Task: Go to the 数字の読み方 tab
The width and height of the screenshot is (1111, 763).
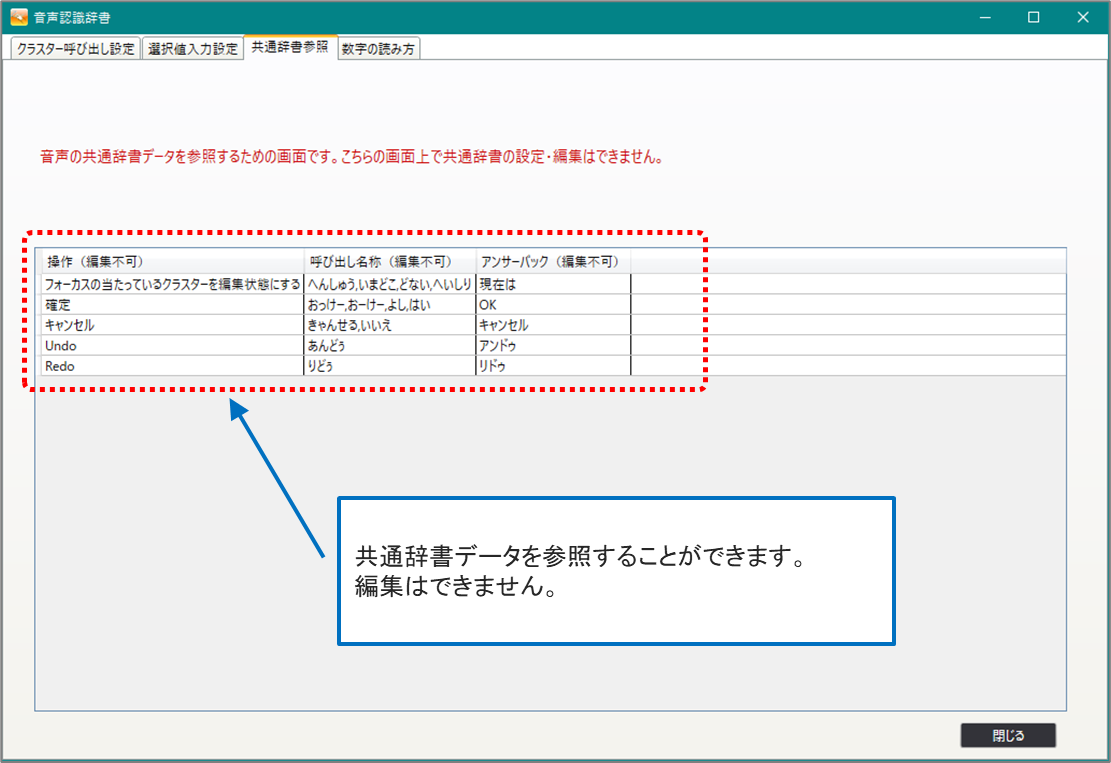Action: [x=379, y=49]
